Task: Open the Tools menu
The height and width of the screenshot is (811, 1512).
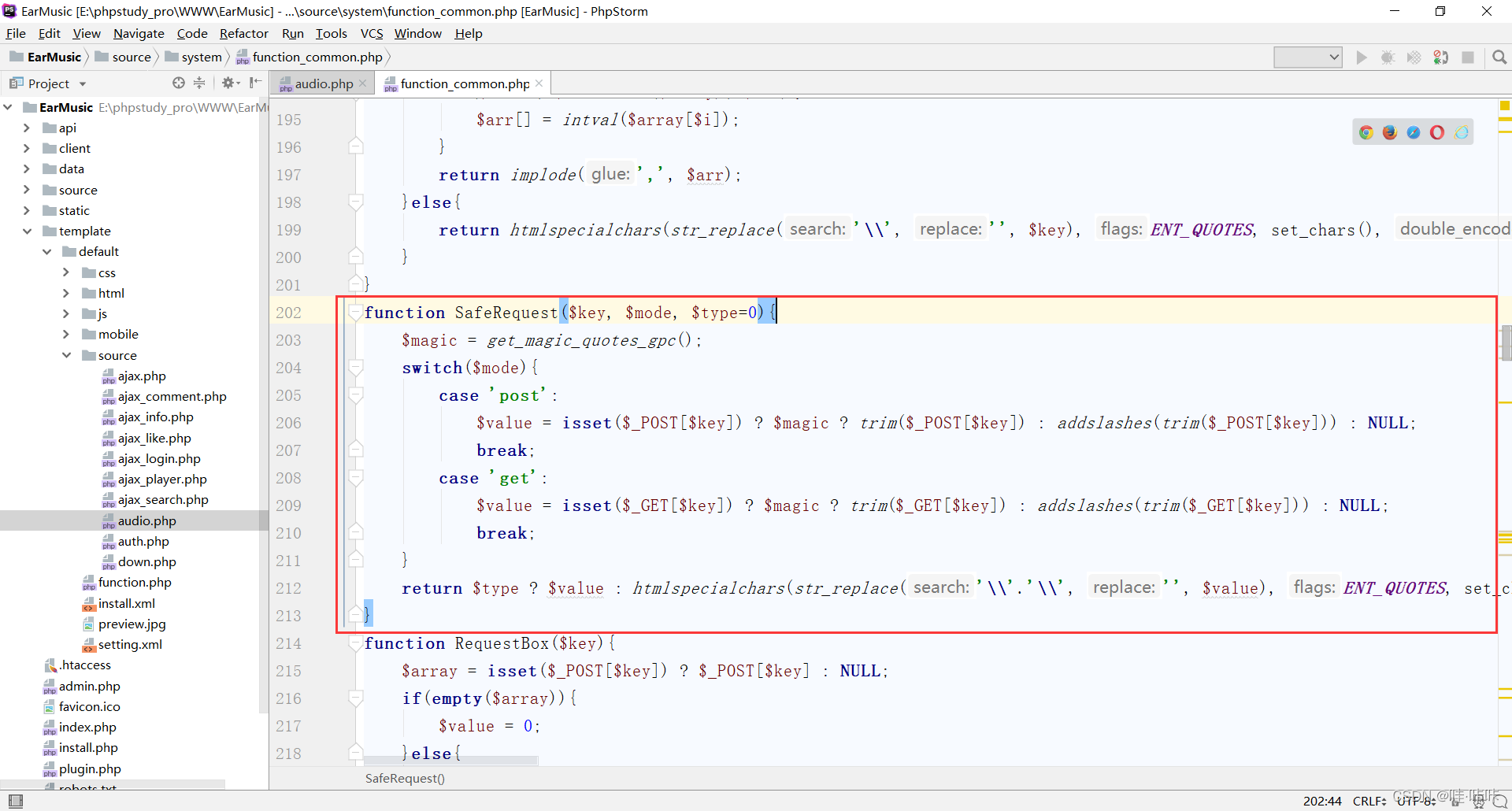Action: tap(332, 33)
